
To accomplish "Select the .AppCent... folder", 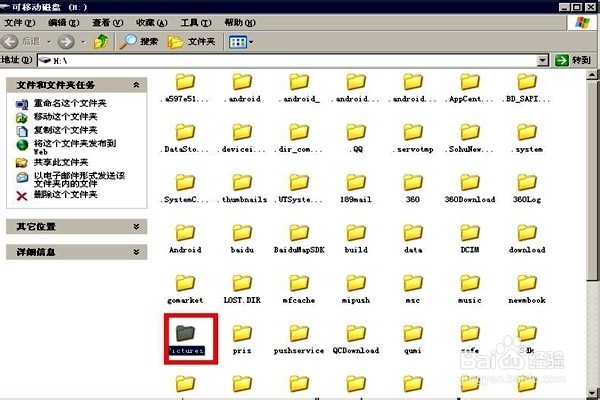I will click(x=470, y=89).
